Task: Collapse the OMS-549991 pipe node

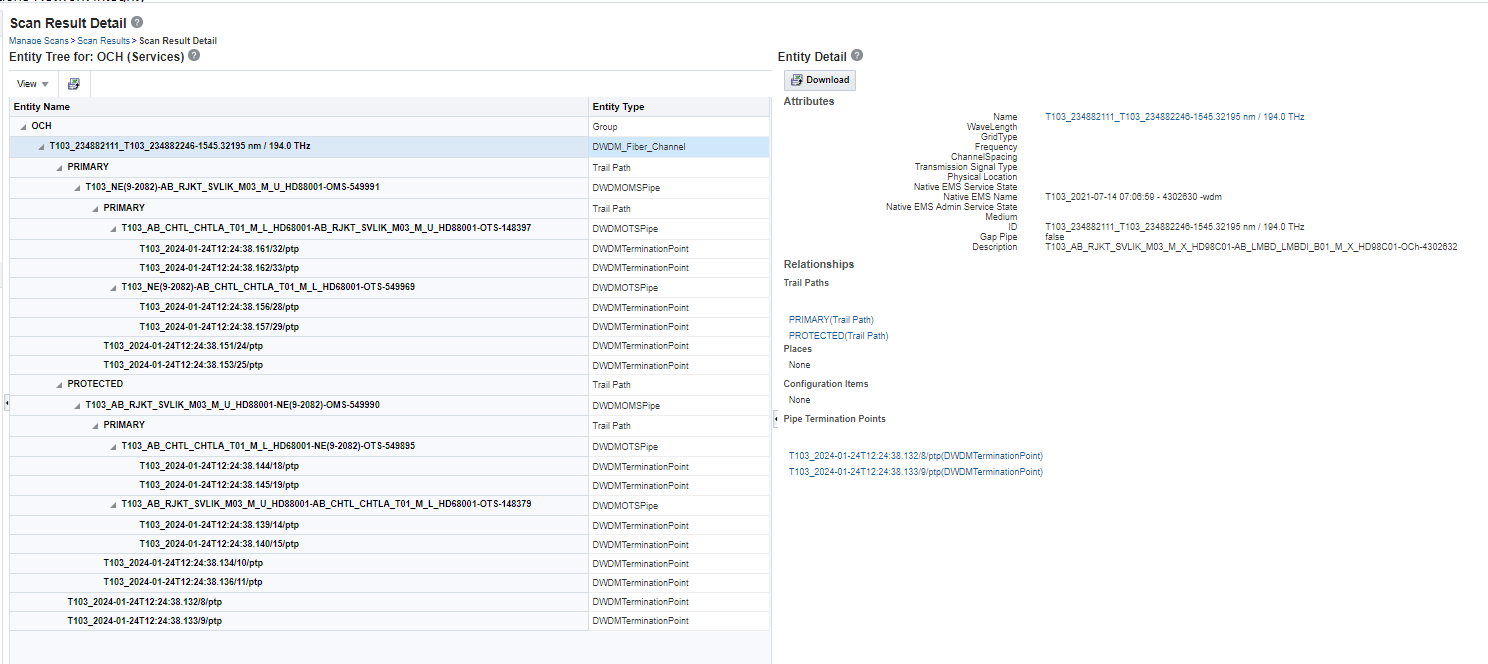Action: [77, 188]
